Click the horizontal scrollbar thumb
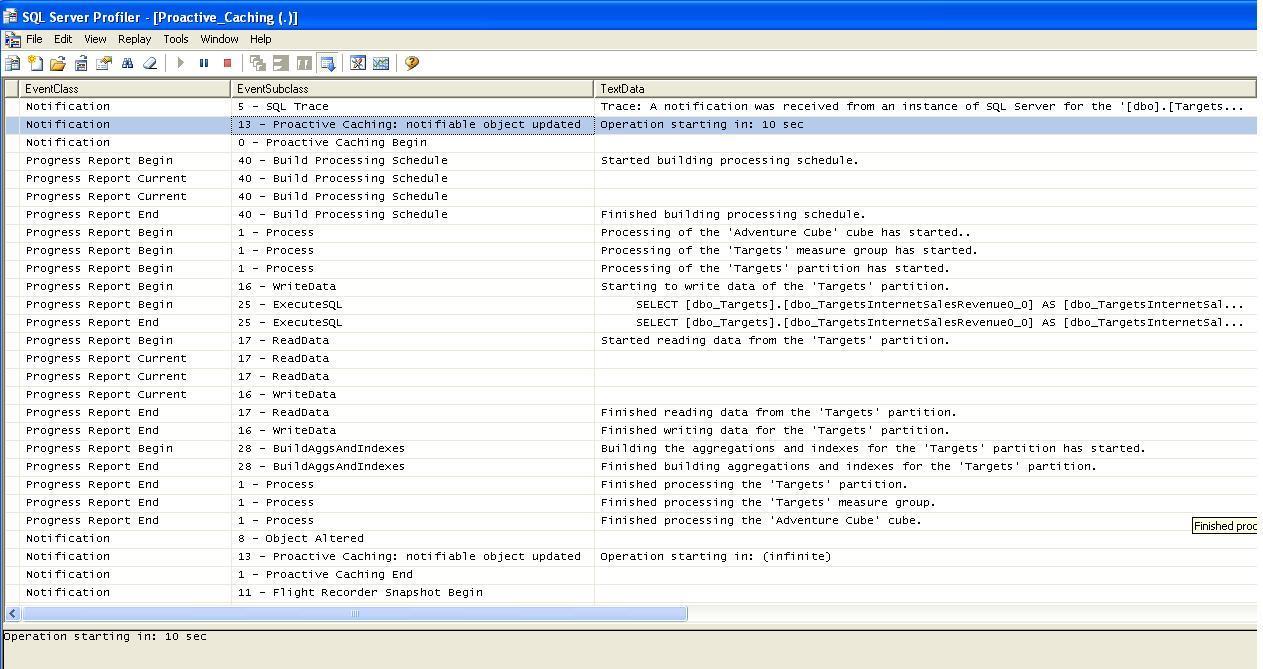Viewport: 1263px width, 669px height. click(353, 613)
